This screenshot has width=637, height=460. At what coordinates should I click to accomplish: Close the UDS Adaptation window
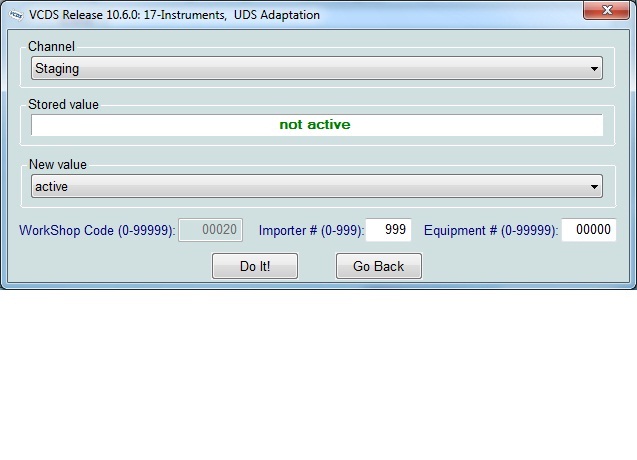[607, 10]
